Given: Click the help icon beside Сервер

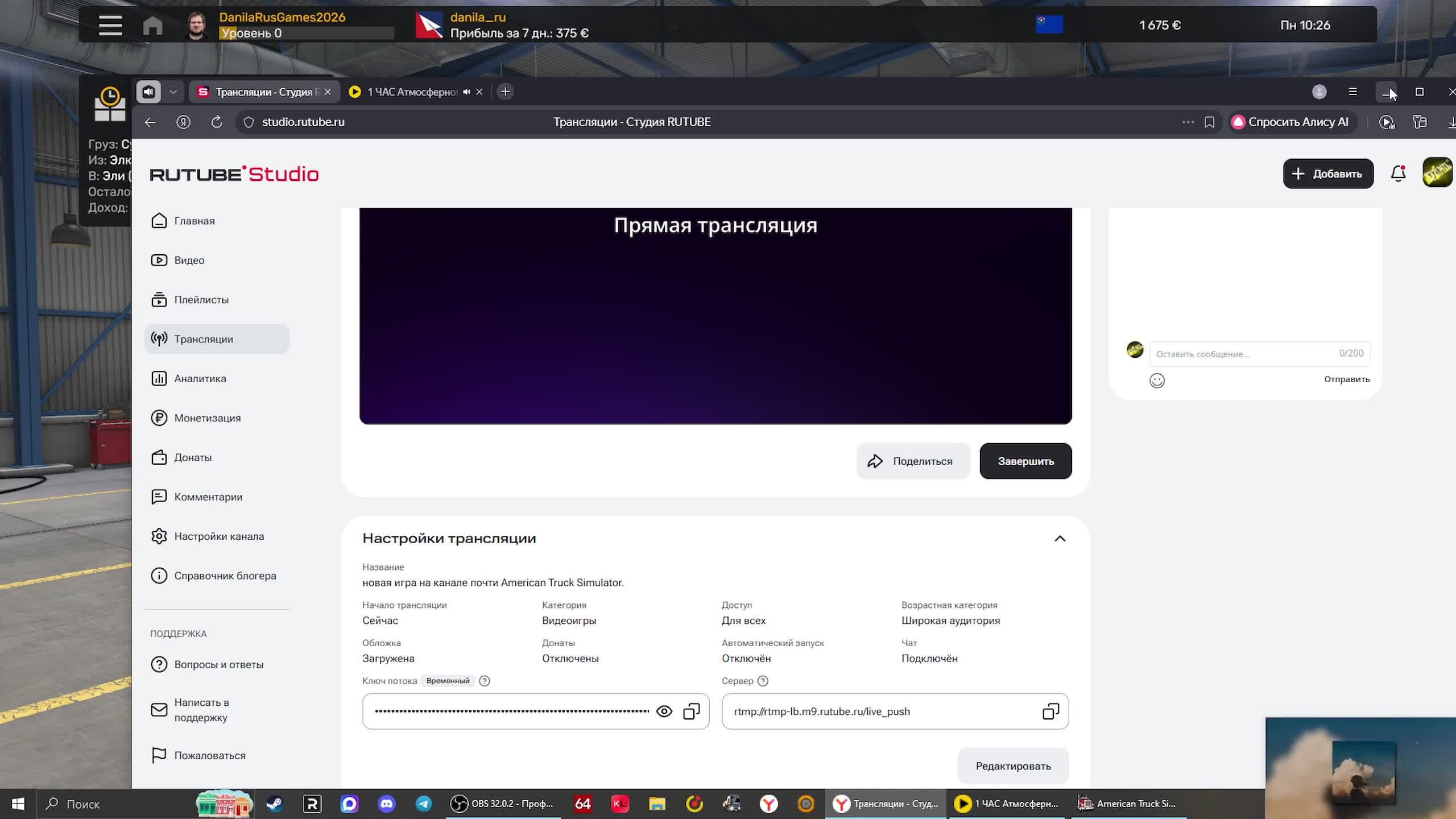Looking at the screenshot, I should click(x=763, y=681).
